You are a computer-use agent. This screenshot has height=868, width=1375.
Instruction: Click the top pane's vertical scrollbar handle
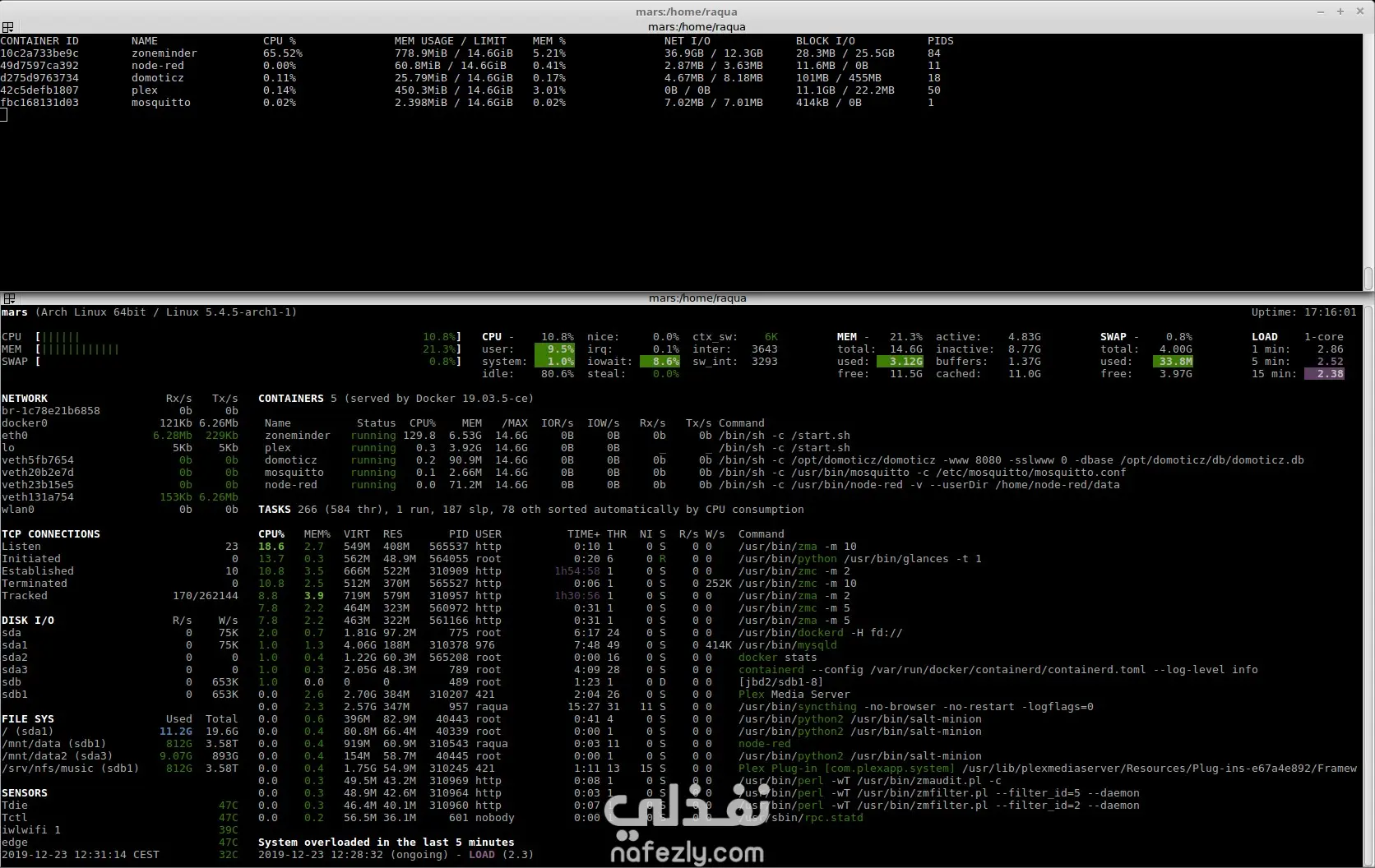(1368, 278)
